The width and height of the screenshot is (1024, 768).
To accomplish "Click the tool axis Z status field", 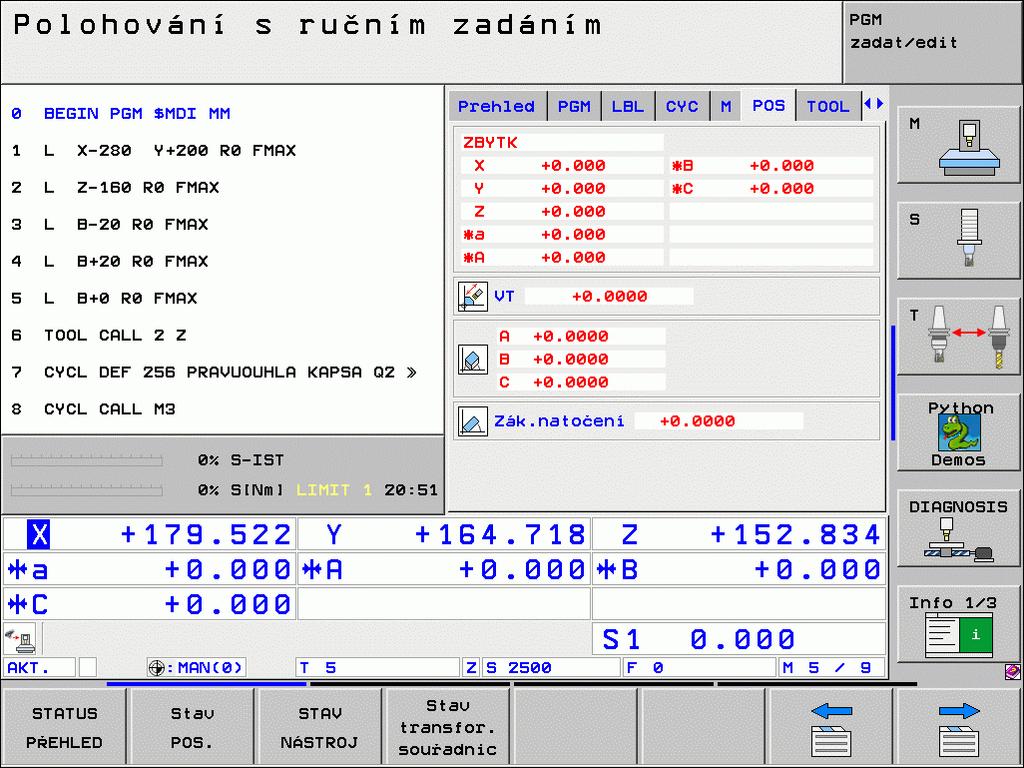I will (x=471, y=667).
